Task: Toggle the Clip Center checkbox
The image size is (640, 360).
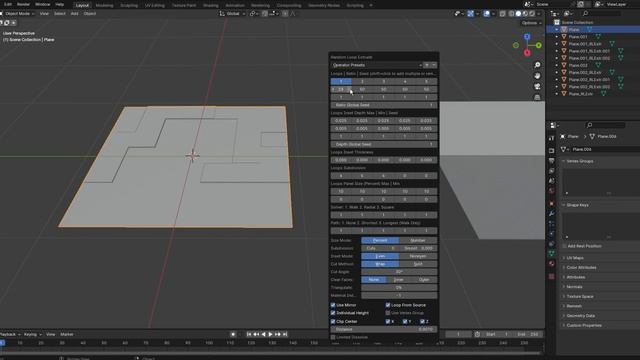Action: tap(333, 321)
